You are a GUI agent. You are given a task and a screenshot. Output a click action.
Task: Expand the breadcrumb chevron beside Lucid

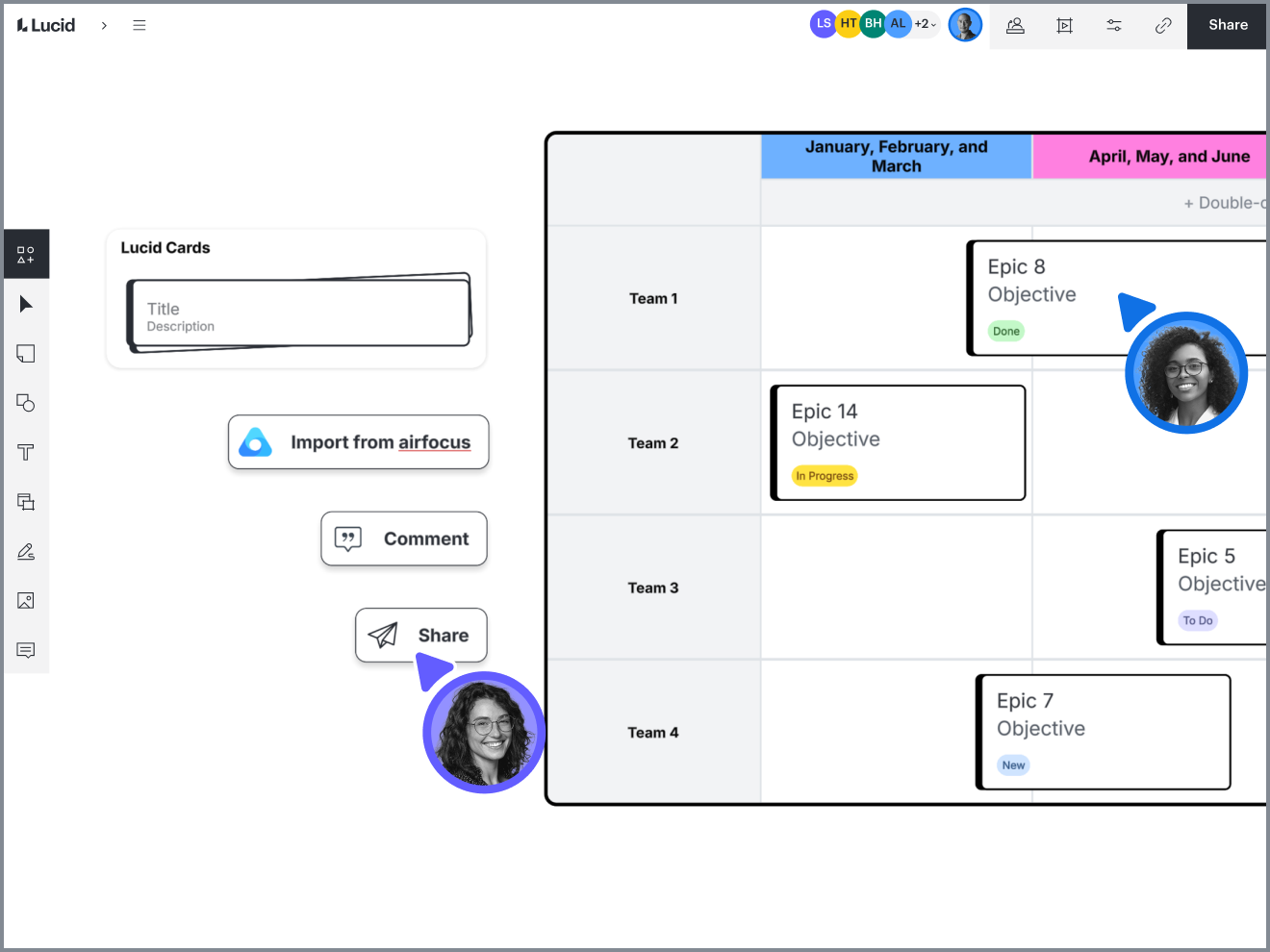[x=104, y=26]
